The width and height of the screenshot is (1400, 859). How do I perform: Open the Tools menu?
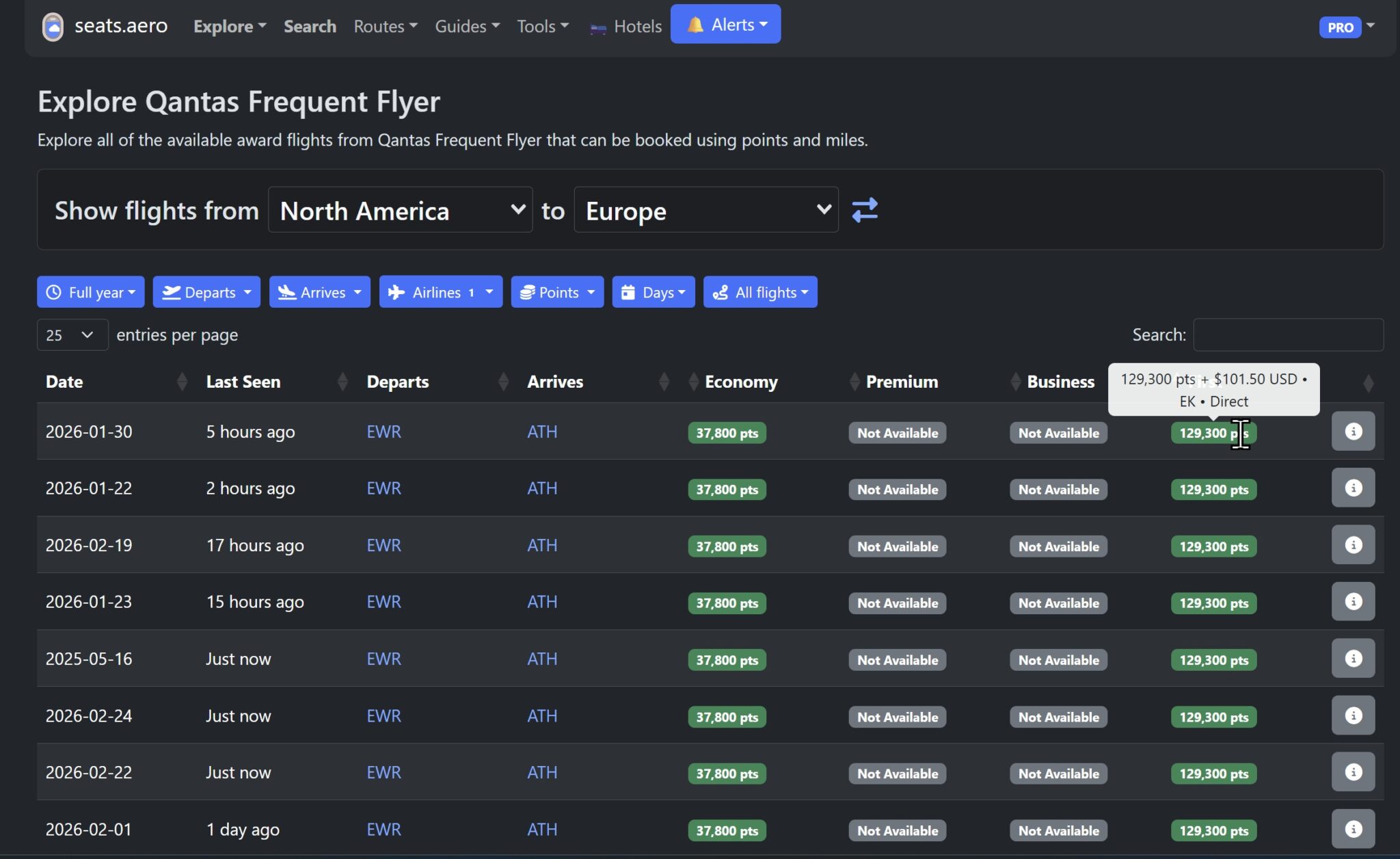(543, 26)
